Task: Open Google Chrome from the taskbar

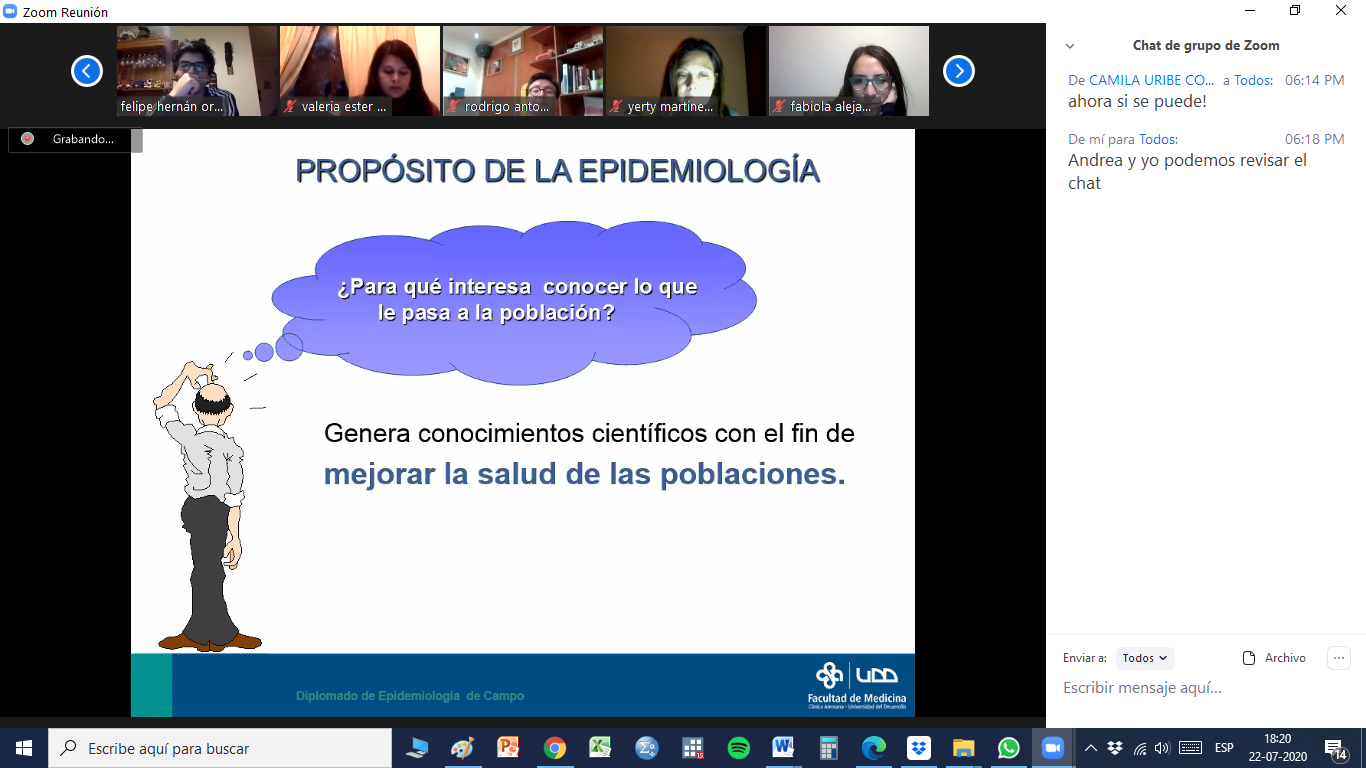Action: tap(555, 748)
